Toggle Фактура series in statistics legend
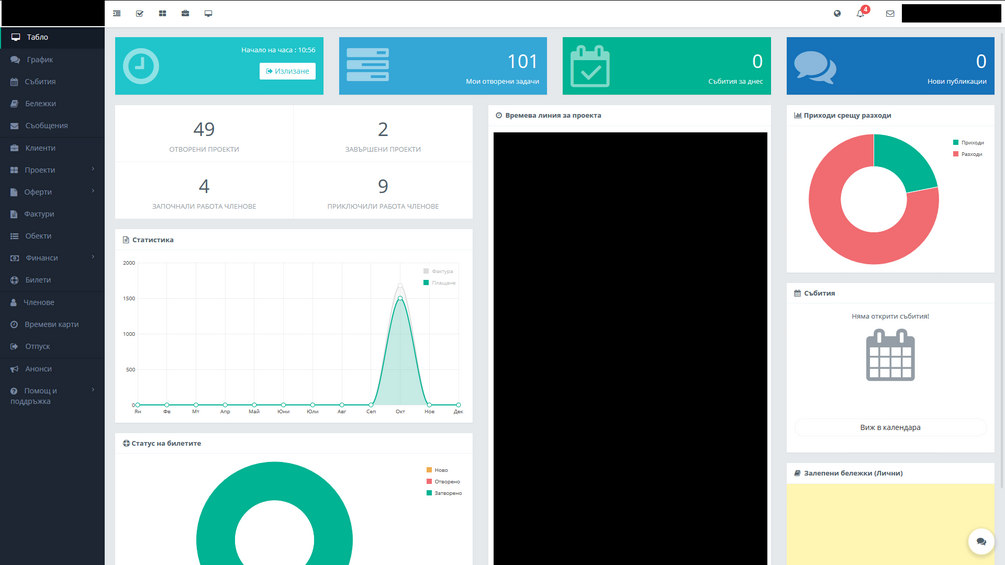Viewport: 1005px width, 565px height. [438, 271]
